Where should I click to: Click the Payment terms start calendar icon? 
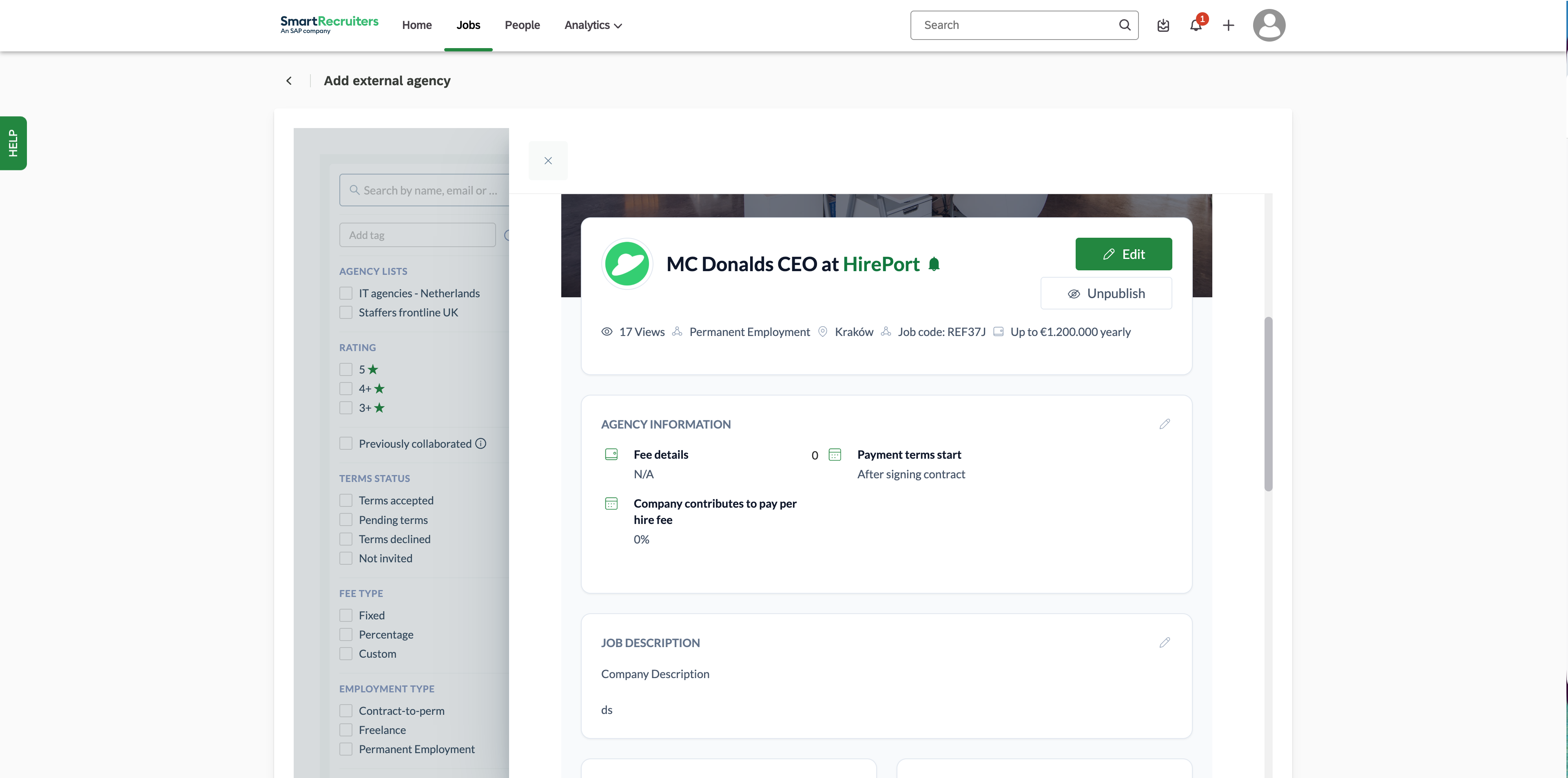(x=835, y=454)
